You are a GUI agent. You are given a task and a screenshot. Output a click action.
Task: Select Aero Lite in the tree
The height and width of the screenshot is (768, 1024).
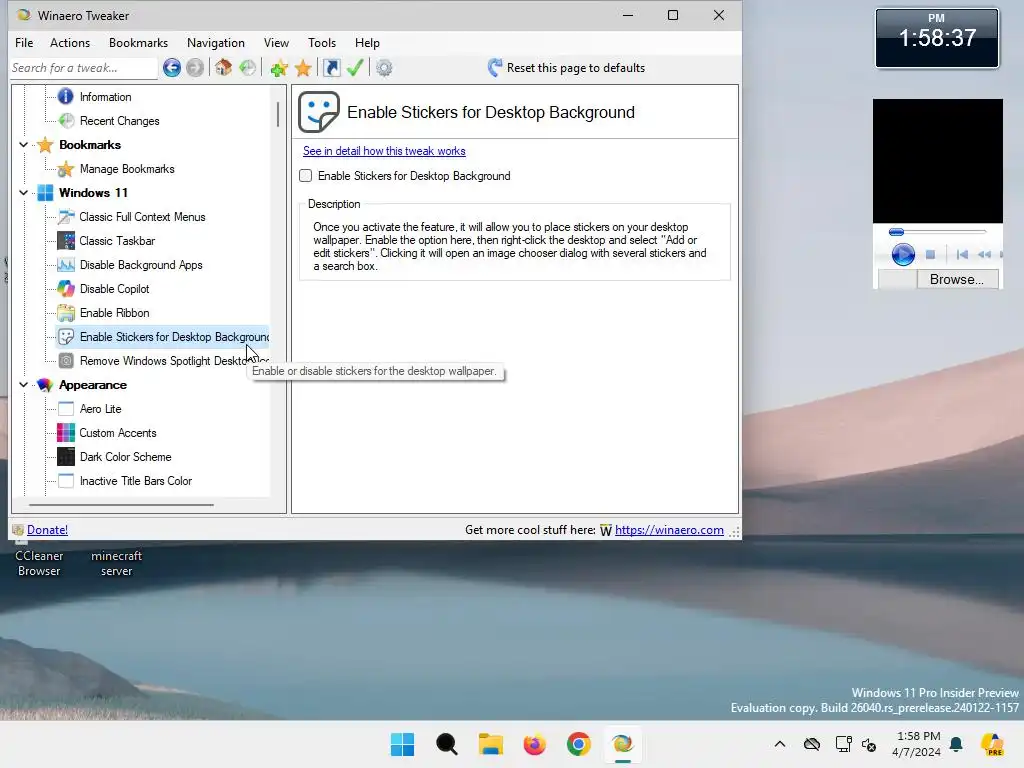pyautogui.click(x=101, y=409)
